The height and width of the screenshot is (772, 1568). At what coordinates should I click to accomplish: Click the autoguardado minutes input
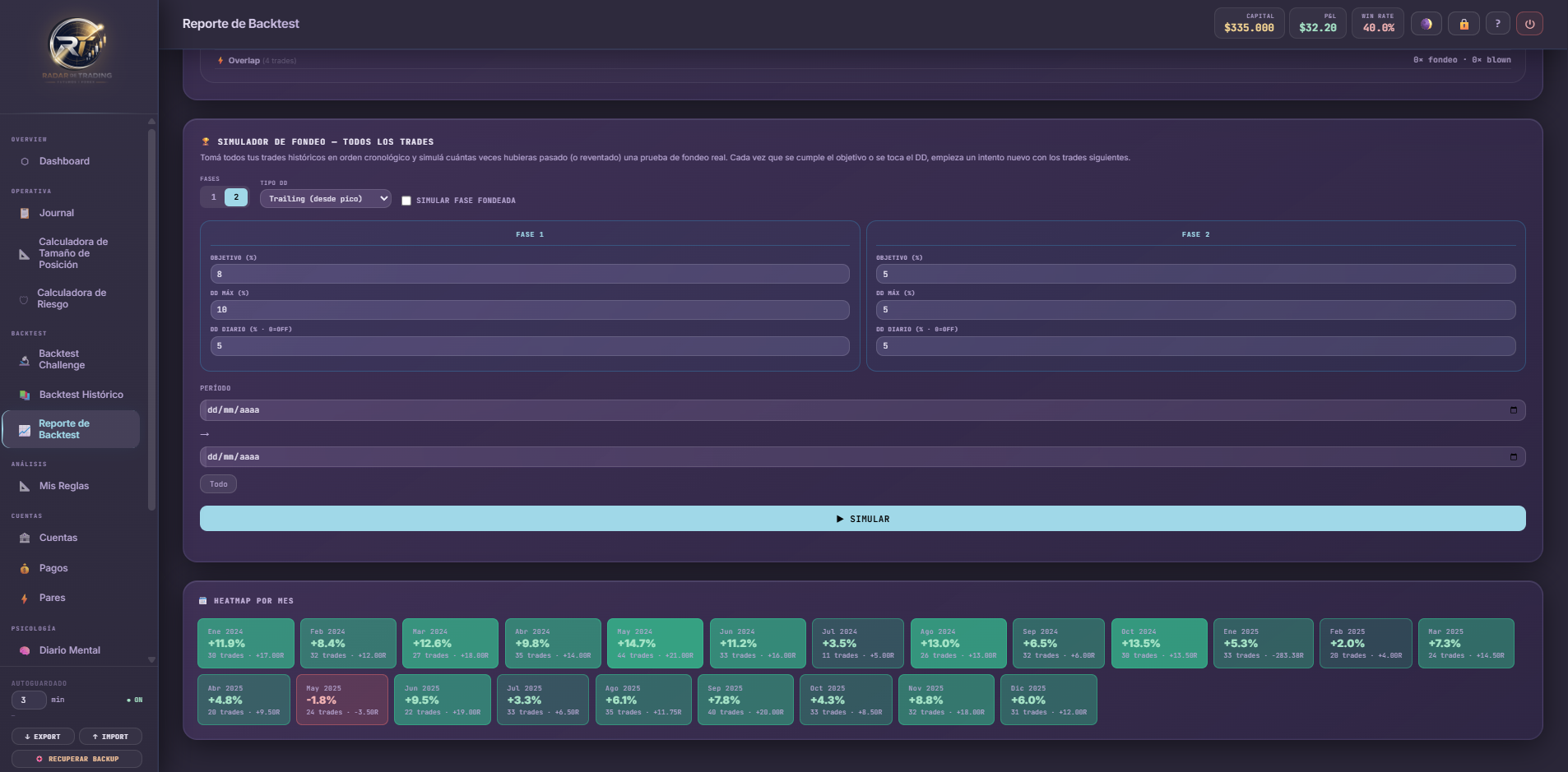tap(29, 700)
